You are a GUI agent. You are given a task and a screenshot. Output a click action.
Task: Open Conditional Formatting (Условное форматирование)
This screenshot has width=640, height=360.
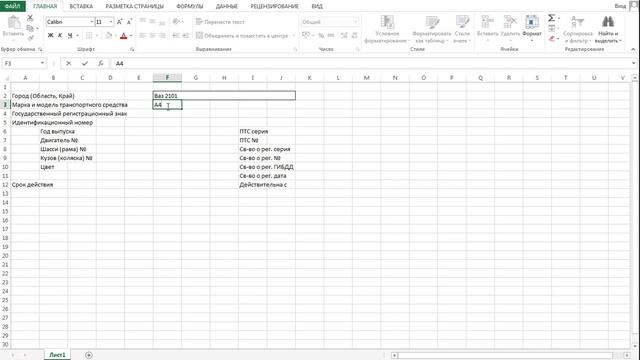(387, 29)
